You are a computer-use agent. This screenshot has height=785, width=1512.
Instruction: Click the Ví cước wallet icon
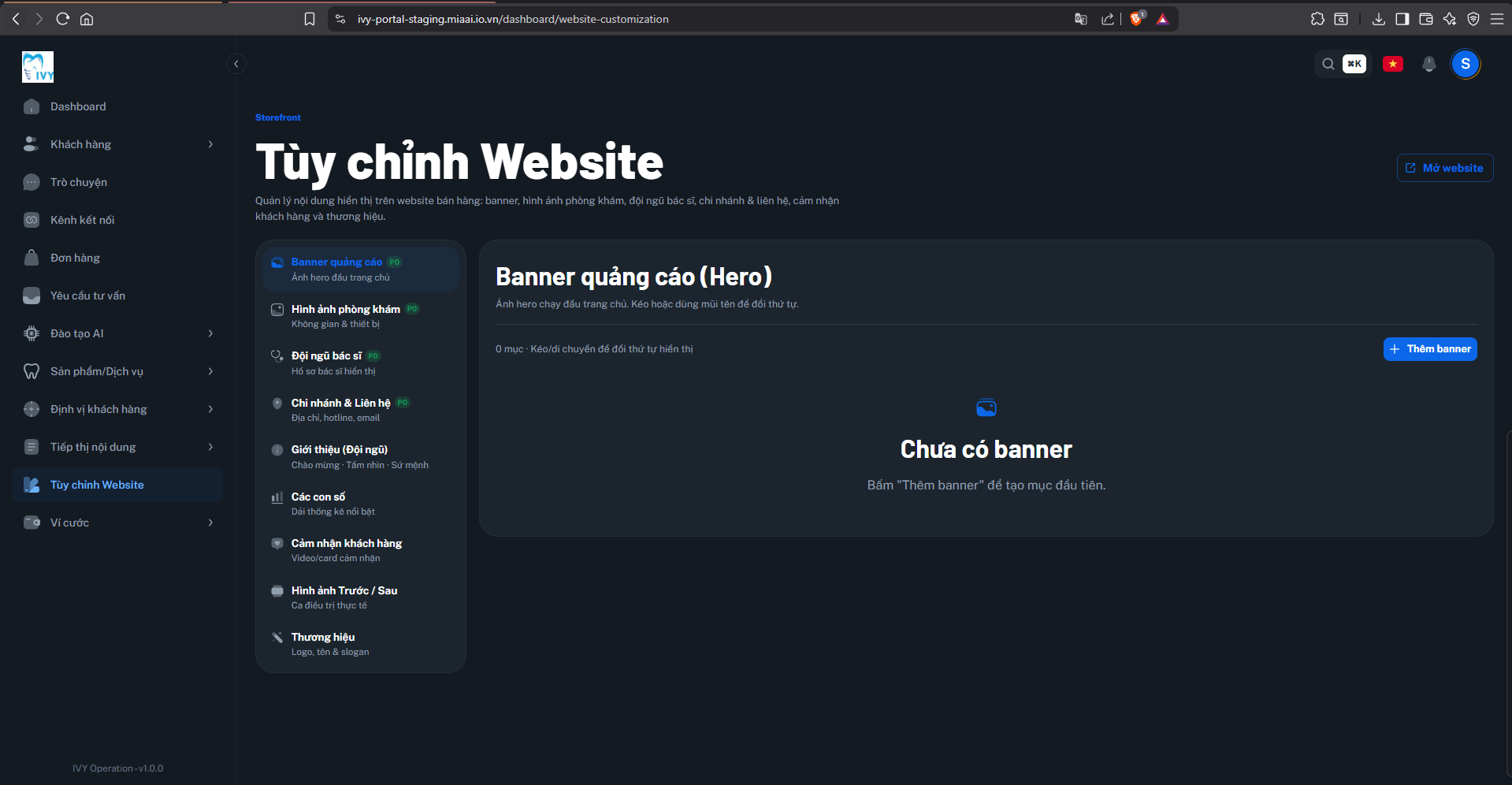(32, 523)
